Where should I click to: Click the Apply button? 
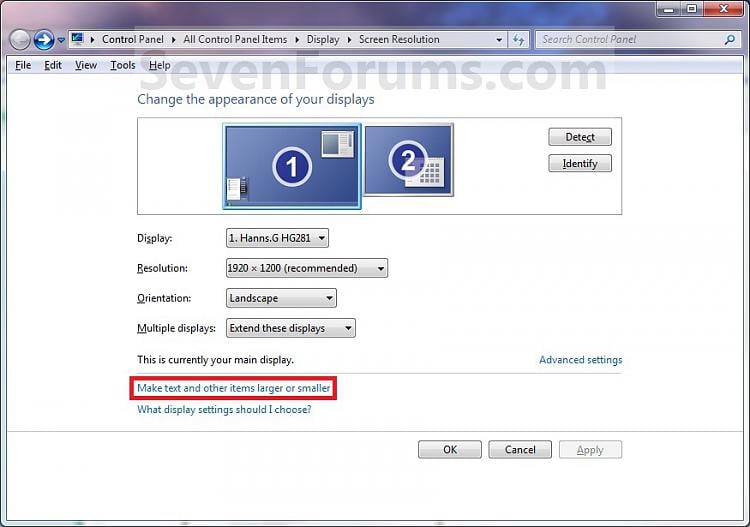pyautogui.click(x=590, y=450)
